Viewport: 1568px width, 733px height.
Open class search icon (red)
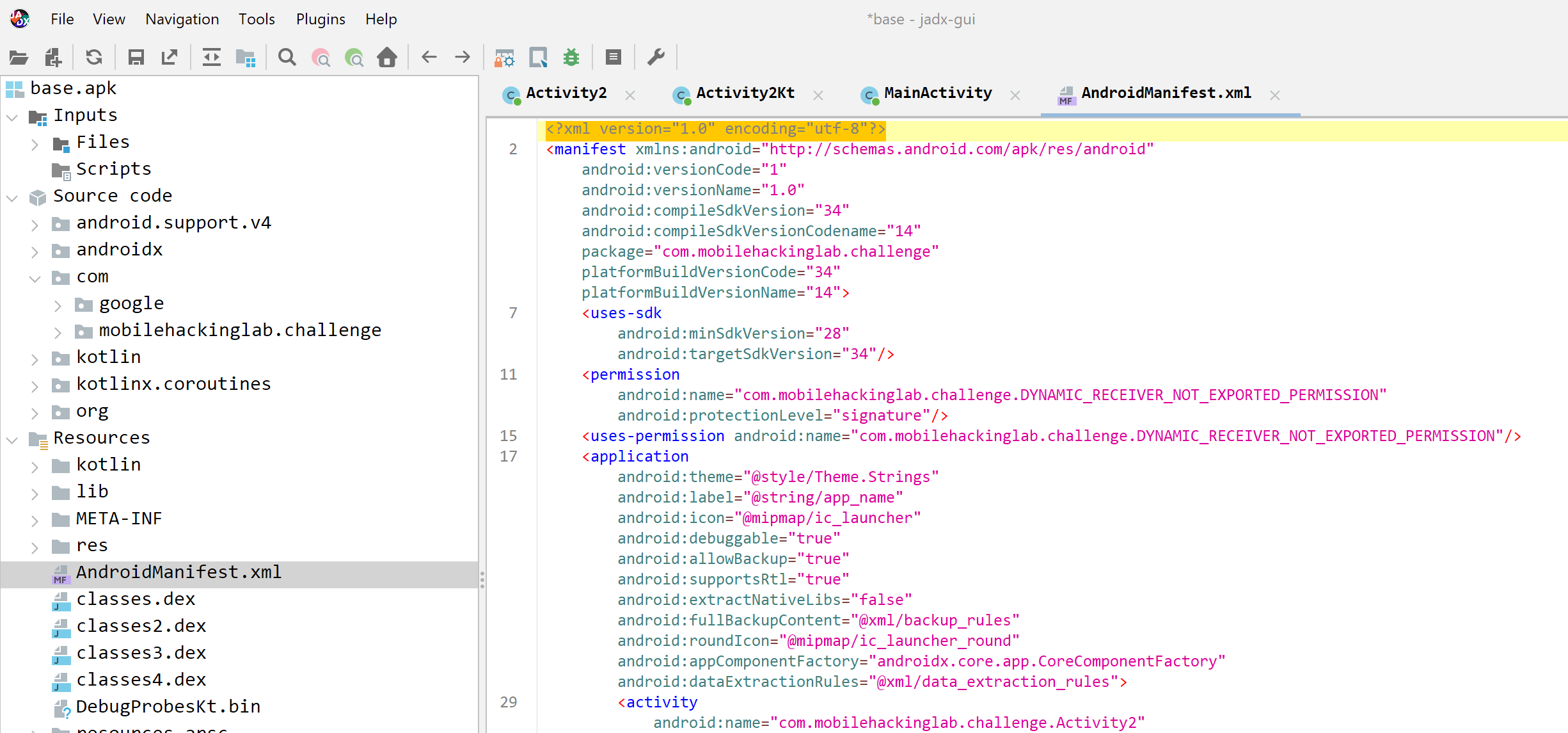[321, 58]
